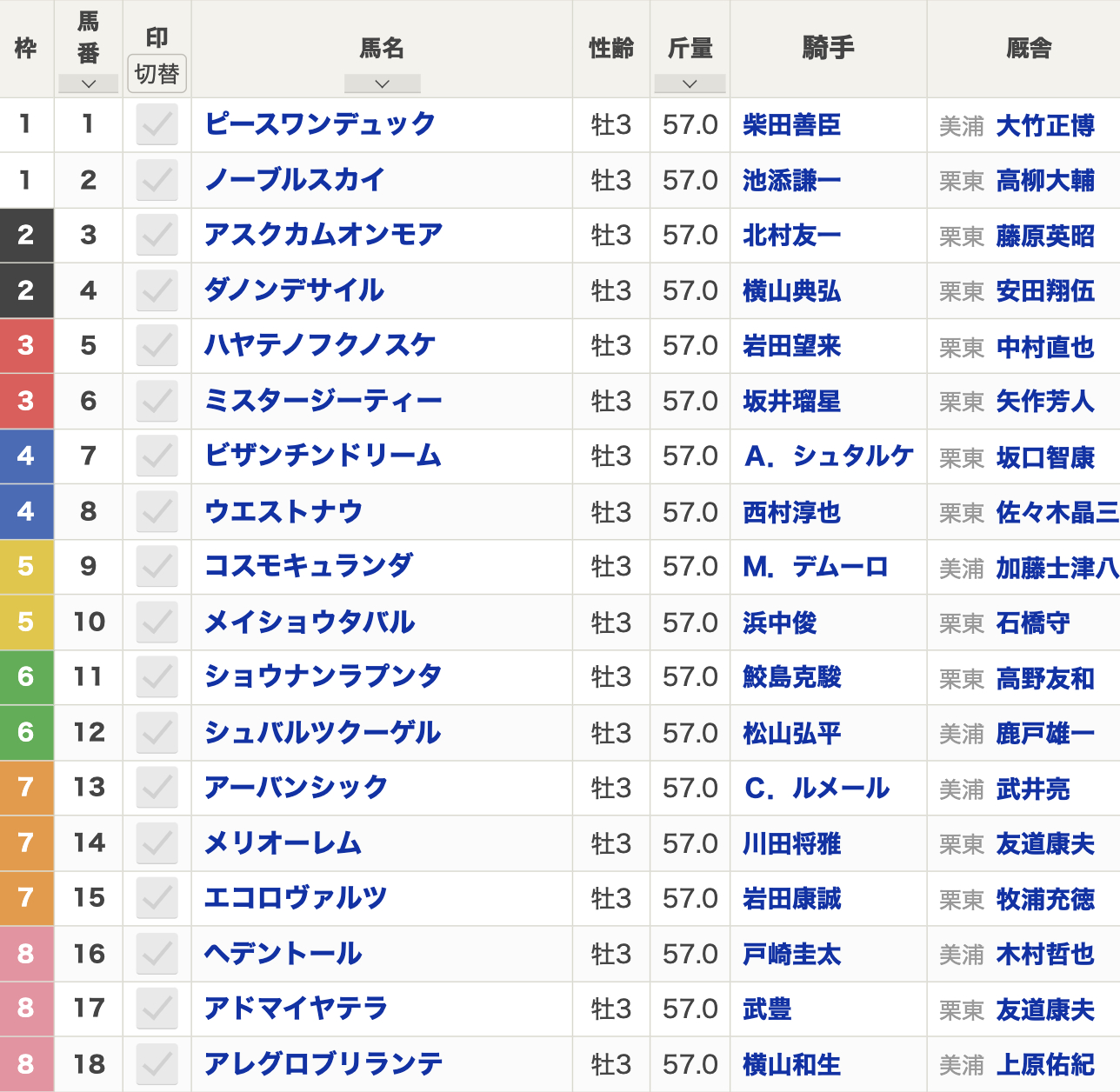Open the 斤量 sort dropdown arrow
This screenshot has width=1120, height=1092.
pos(690,83)
